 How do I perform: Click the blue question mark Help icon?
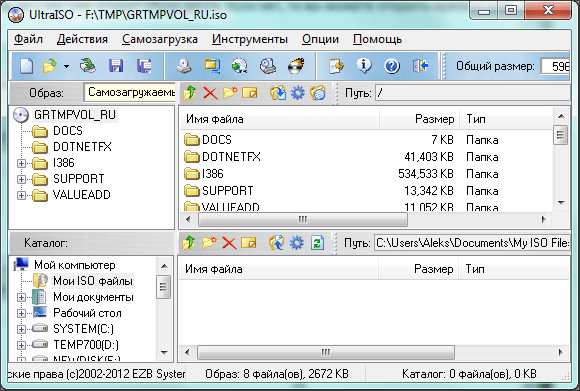click(392, 66)
